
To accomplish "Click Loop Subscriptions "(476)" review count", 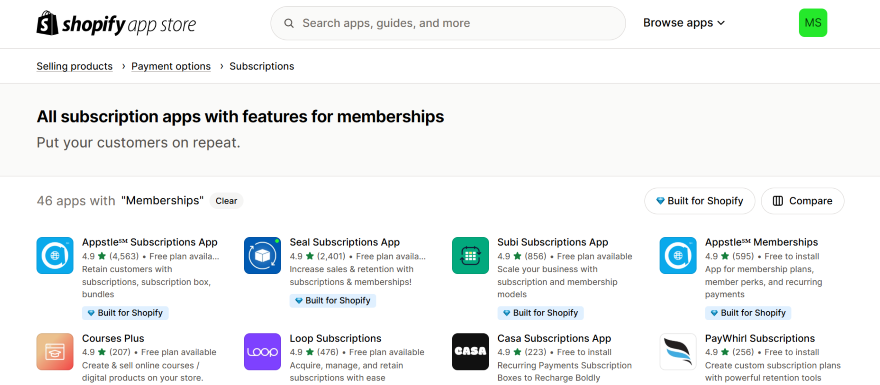I will [328, 352].
